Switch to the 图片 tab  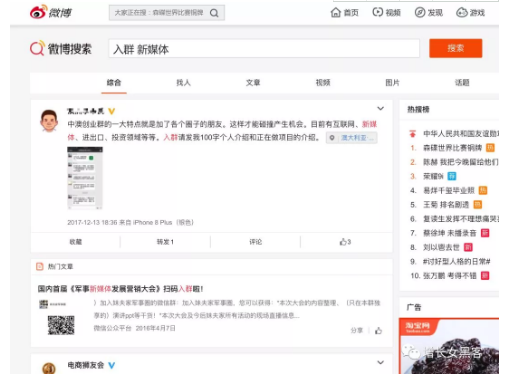(392, 83)
